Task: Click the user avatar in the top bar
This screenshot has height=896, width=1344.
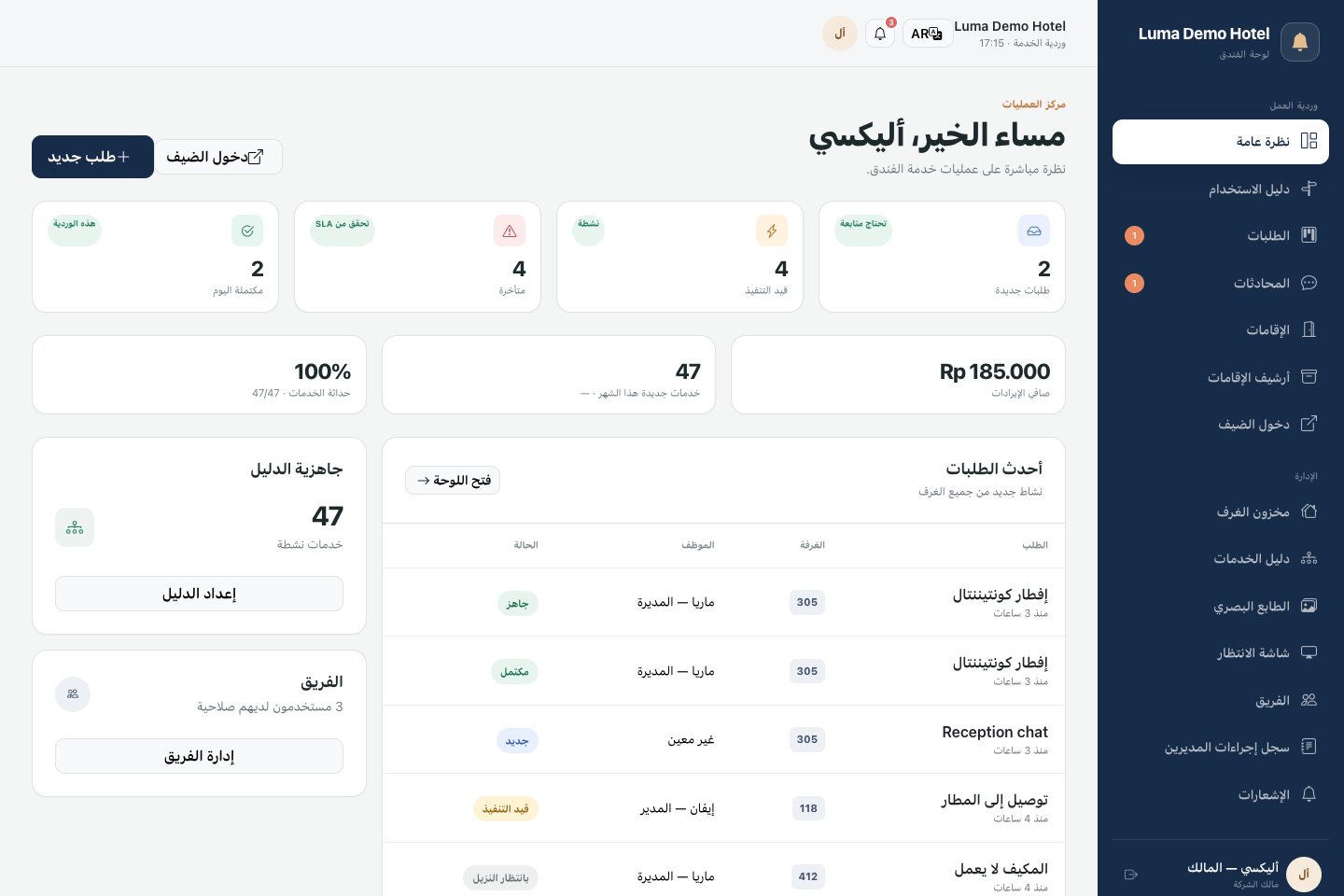Action: pos(840,34)
